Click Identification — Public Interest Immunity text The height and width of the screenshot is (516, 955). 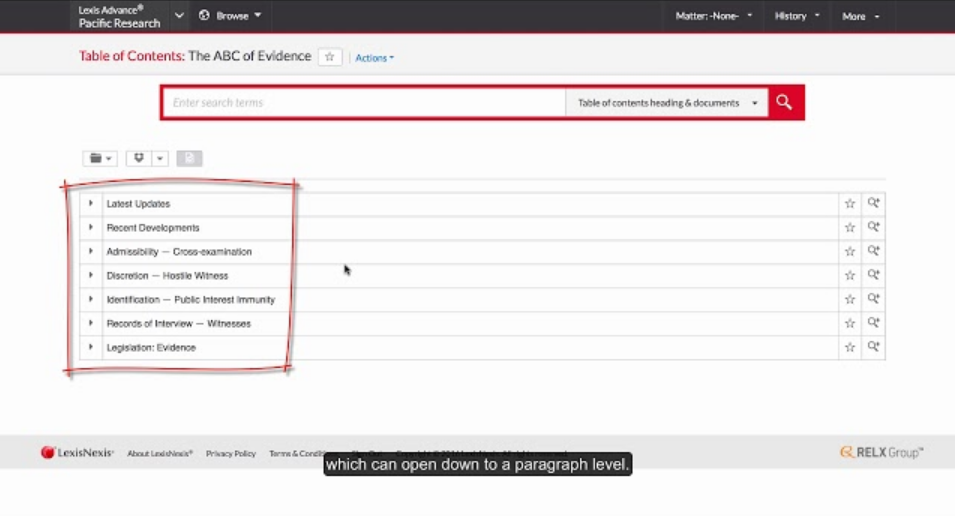pyautogui.click(x=191, y=299)
